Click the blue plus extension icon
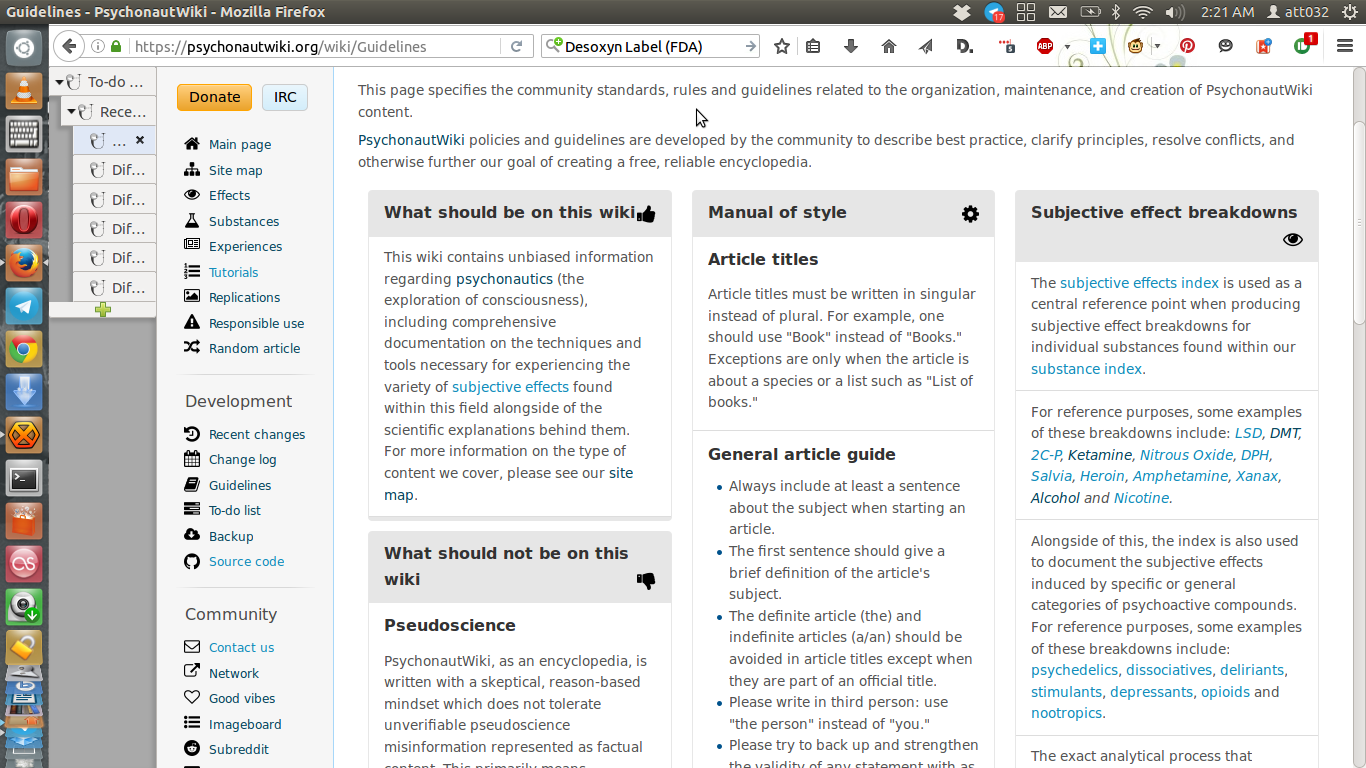The width and height of the screenshot is (1366, 768). point(1098,46)
